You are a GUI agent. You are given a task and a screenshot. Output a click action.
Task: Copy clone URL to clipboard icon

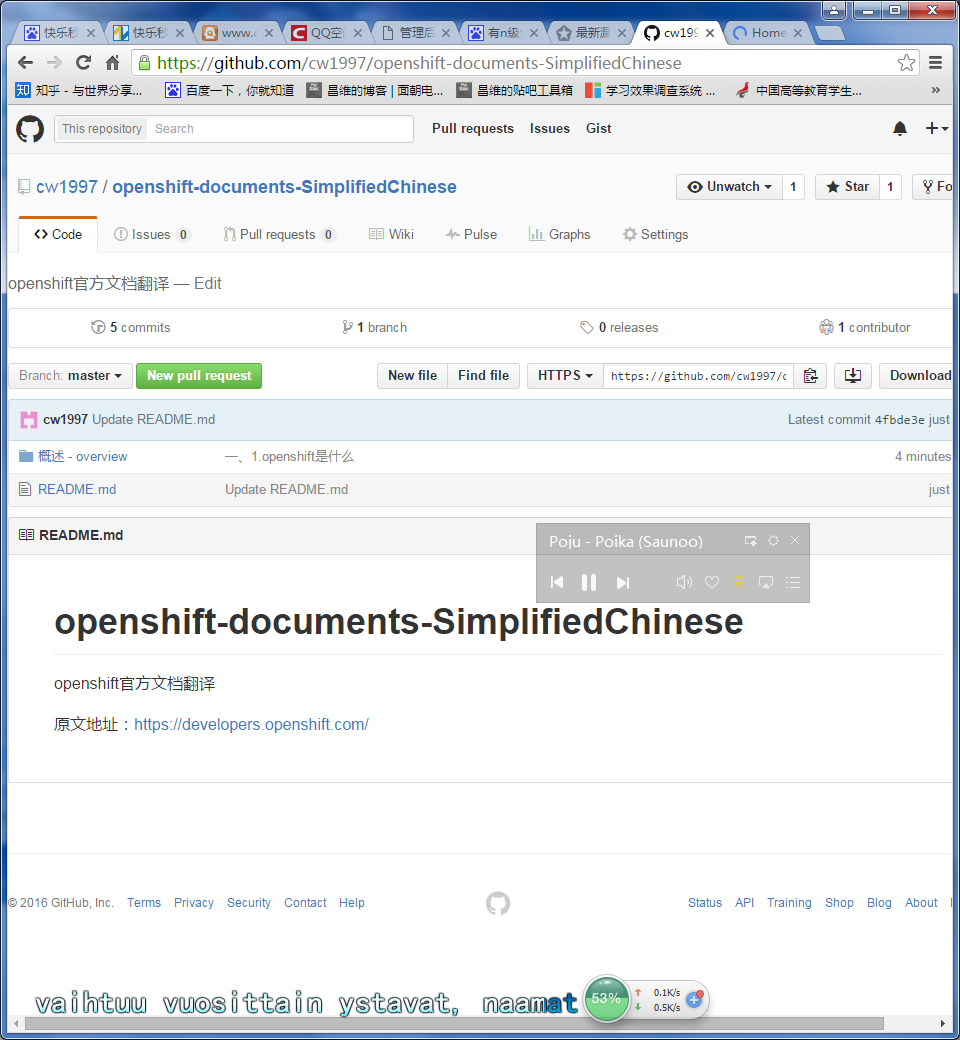click(x=810, y=376)
